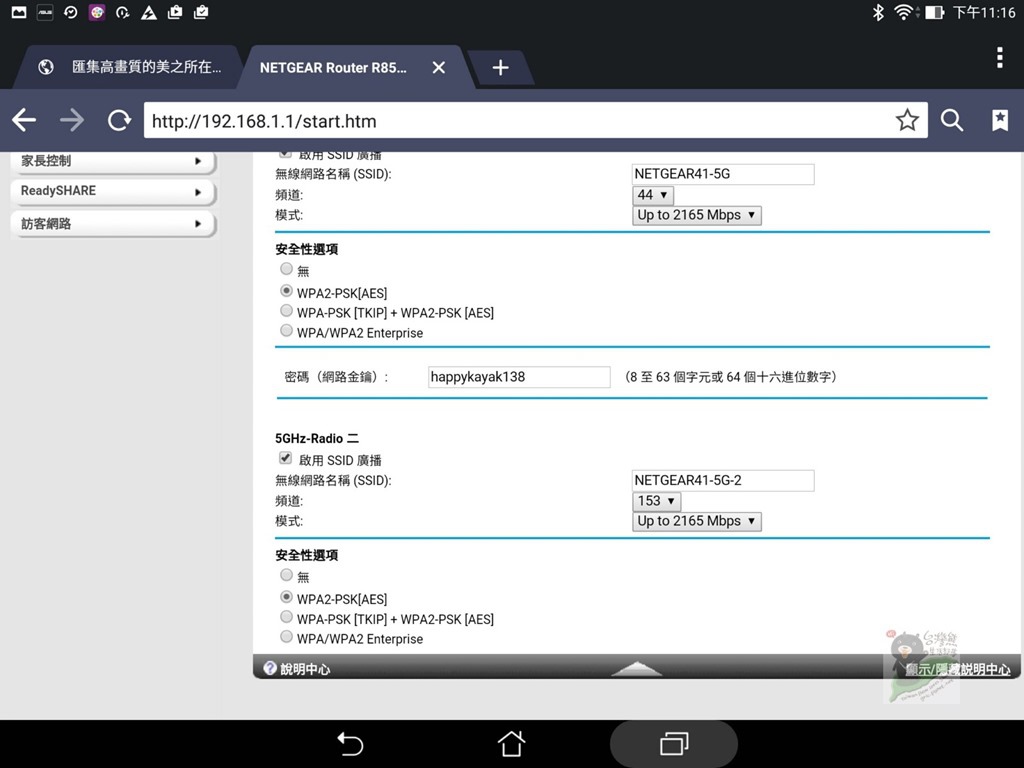
Task: Open the channel 153 dropdown
Action: coord(656,501)
